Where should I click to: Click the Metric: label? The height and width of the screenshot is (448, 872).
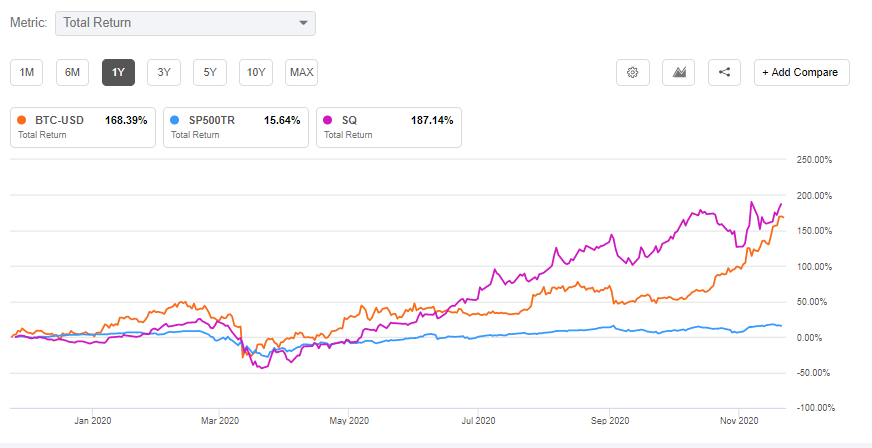pos(28,23)
